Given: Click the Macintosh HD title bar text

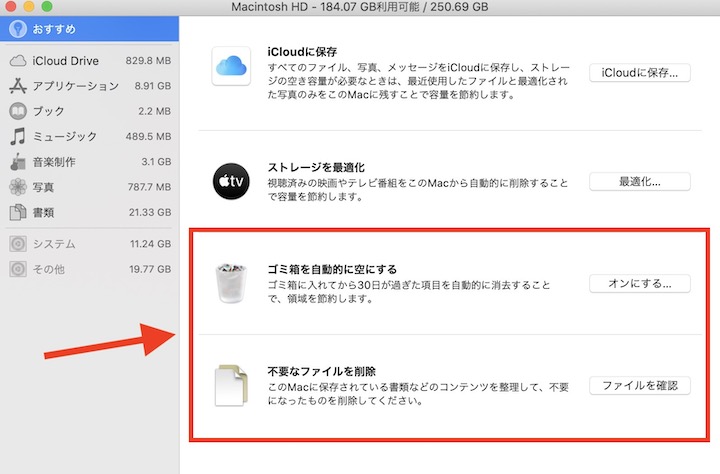Looking at the screenshot, I should click(x=360, y=7).
